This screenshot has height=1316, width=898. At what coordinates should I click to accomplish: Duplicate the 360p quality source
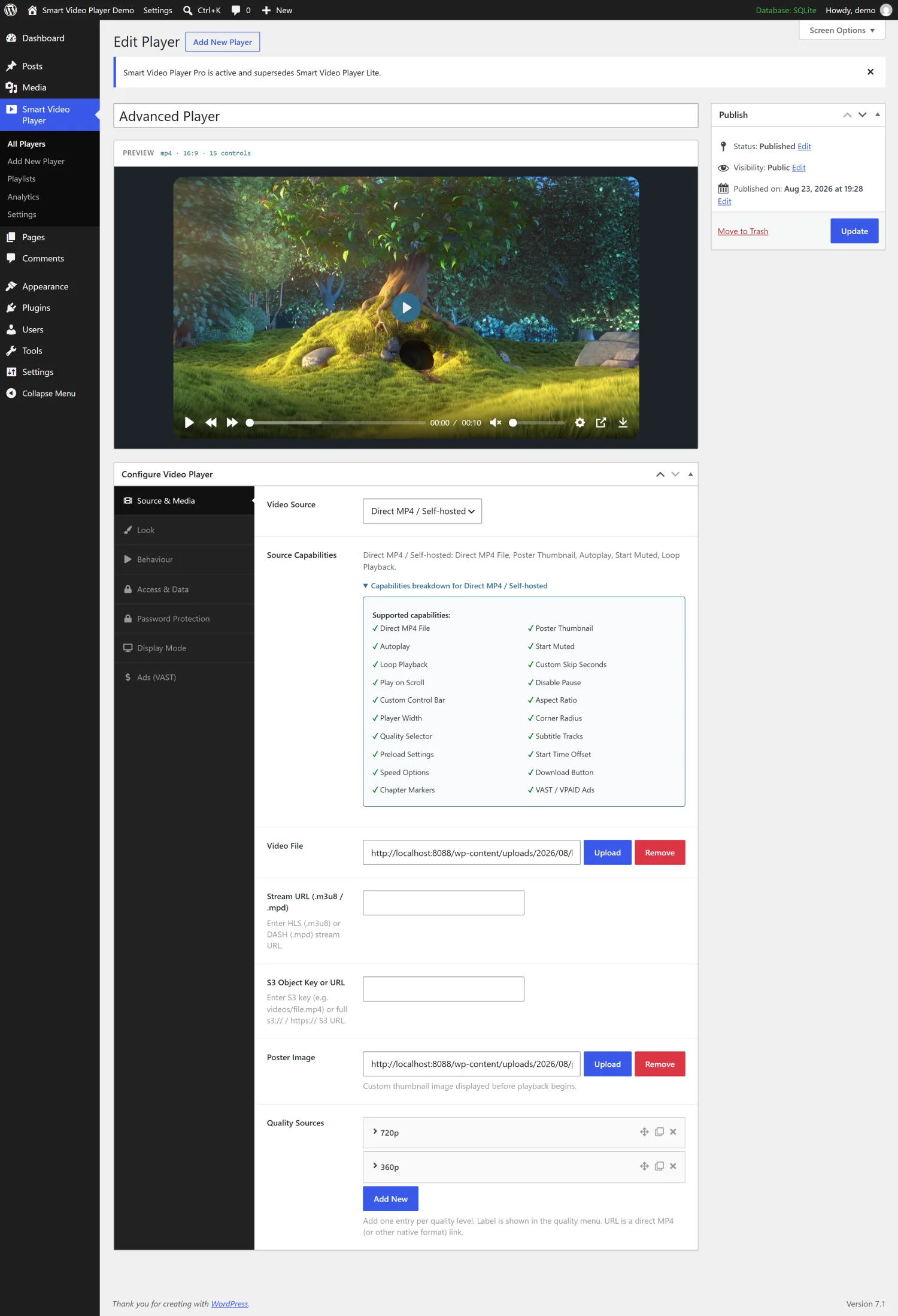click(659, 1166)
